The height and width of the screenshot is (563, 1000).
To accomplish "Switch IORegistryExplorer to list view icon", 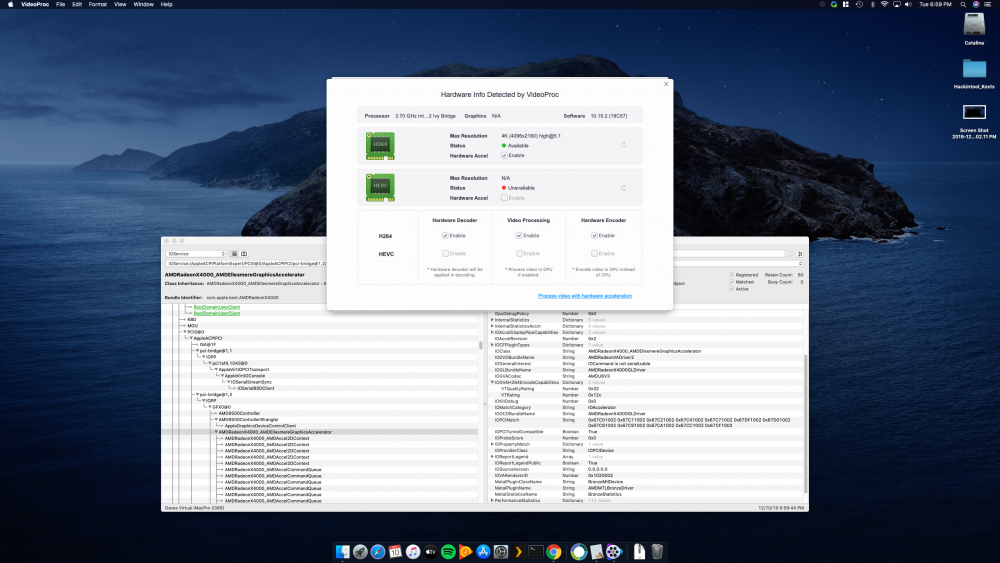I will pyautogui.click(x=234, y=254).
